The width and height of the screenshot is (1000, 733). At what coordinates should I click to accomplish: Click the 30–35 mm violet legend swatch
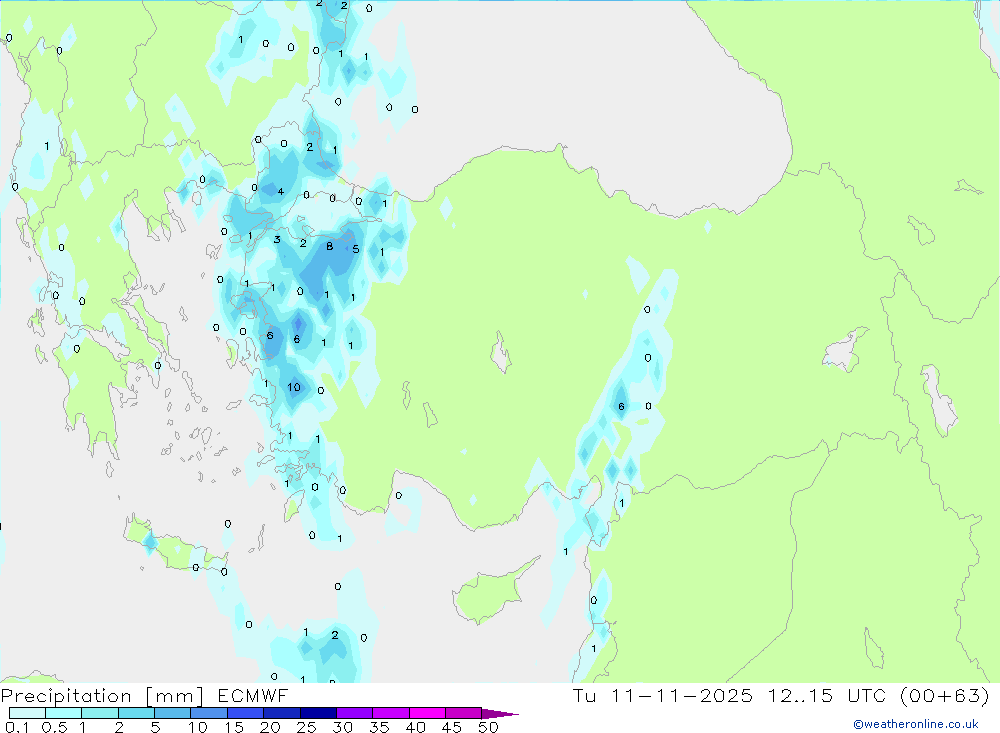[x=354, y=713]
